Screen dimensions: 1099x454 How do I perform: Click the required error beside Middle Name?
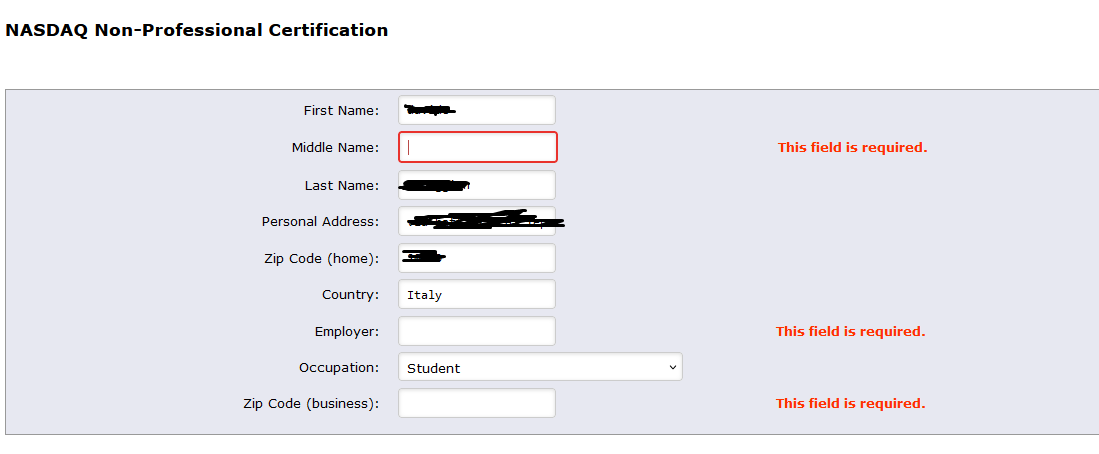pyautogui.click(x=852, y=147)
